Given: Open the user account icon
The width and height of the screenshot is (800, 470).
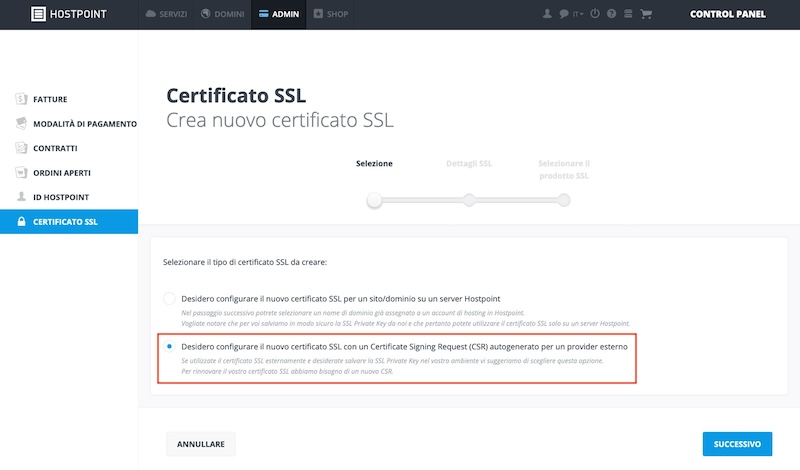Looking at the screenshot, I should tap(547, 14).
